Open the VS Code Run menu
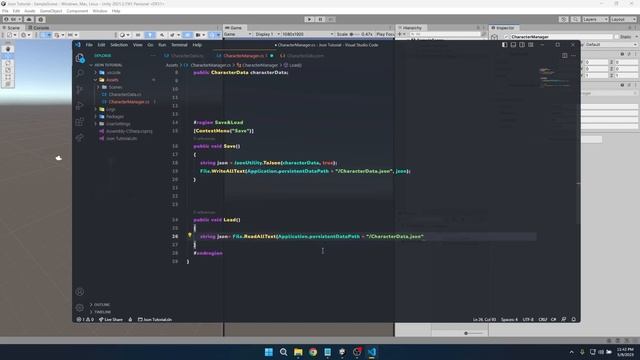The height and width of the screenshot is (360, 640). (x=162, y=45)
